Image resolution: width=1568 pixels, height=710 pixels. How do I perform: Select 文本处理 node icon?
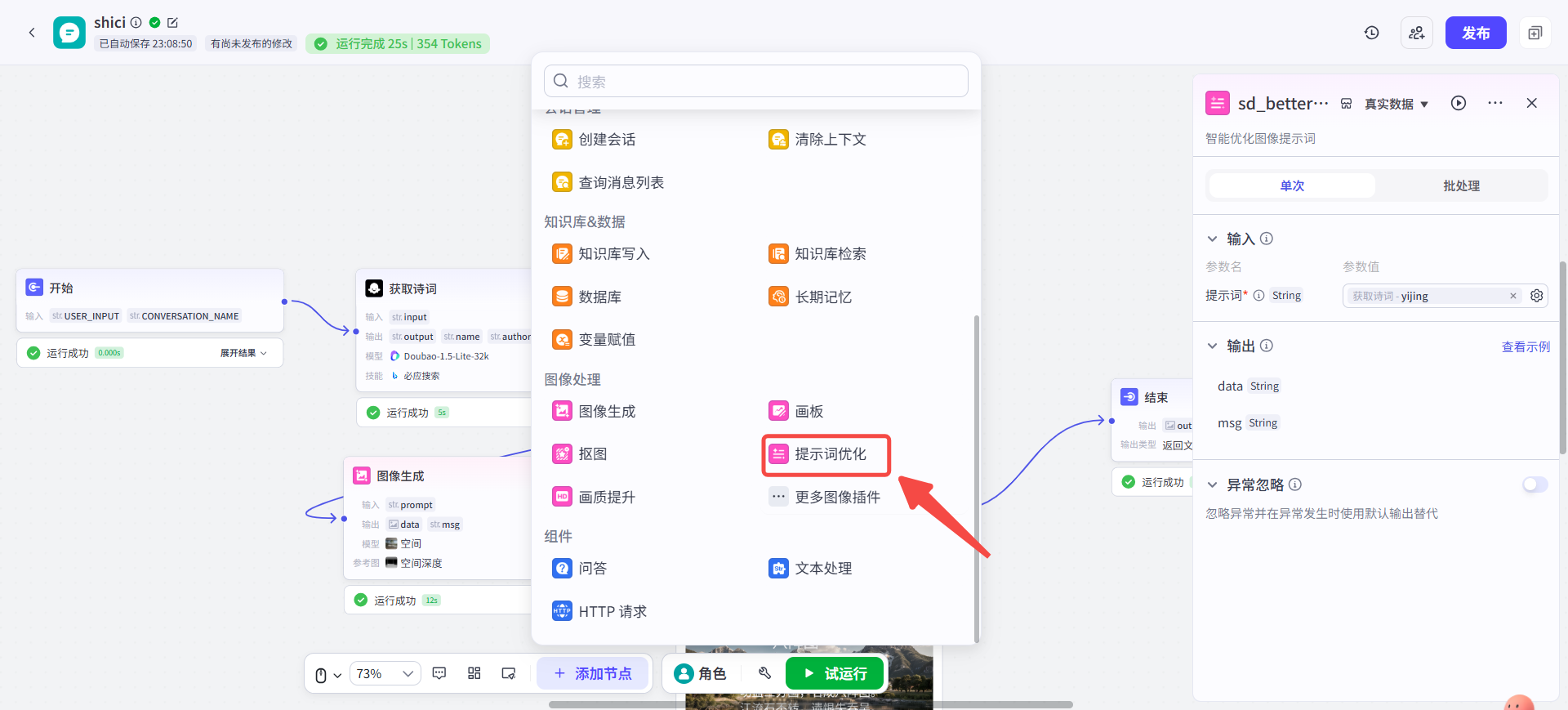click(778, 568)
